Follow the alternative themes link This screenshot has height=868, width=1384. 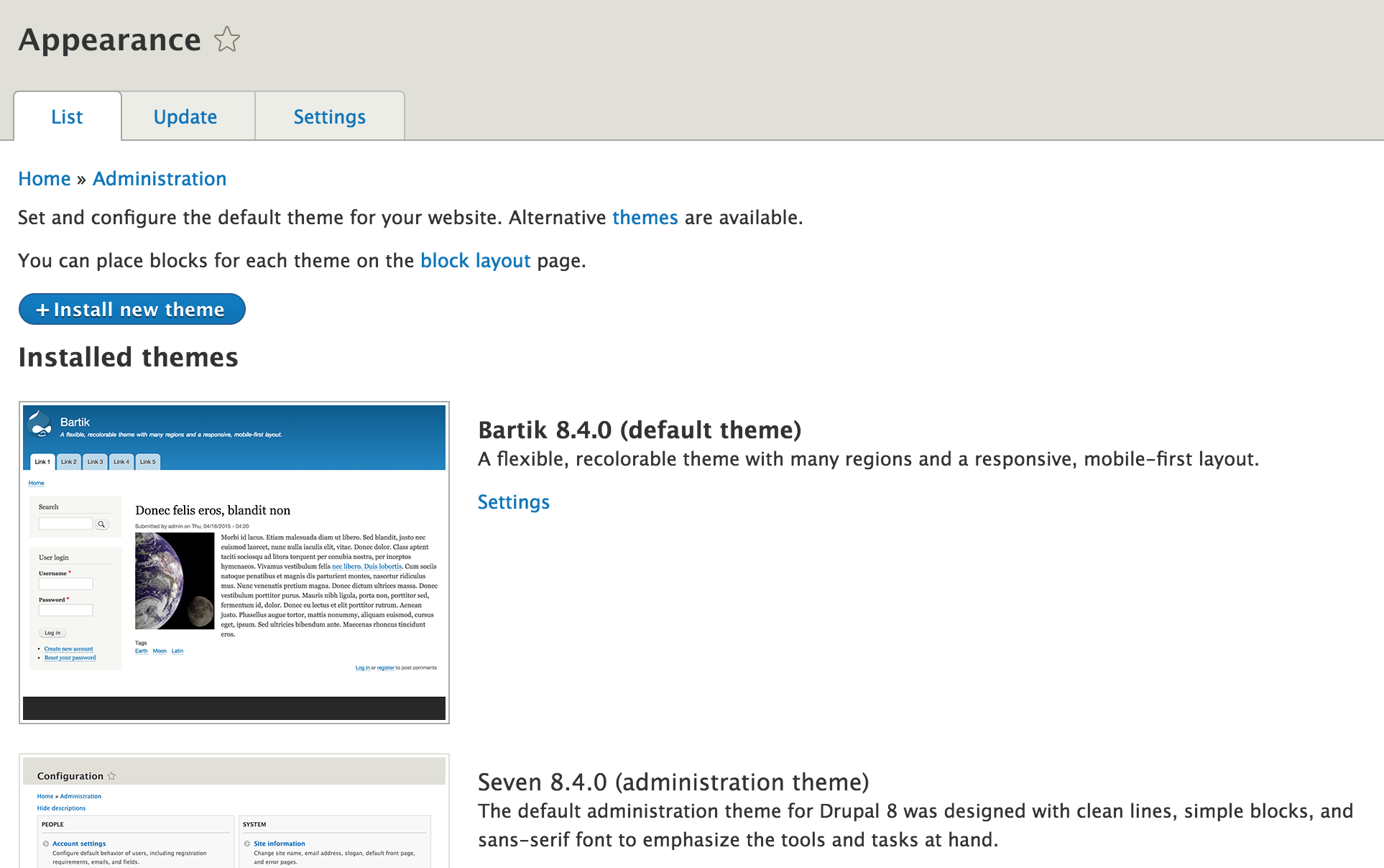coord(645,218)
